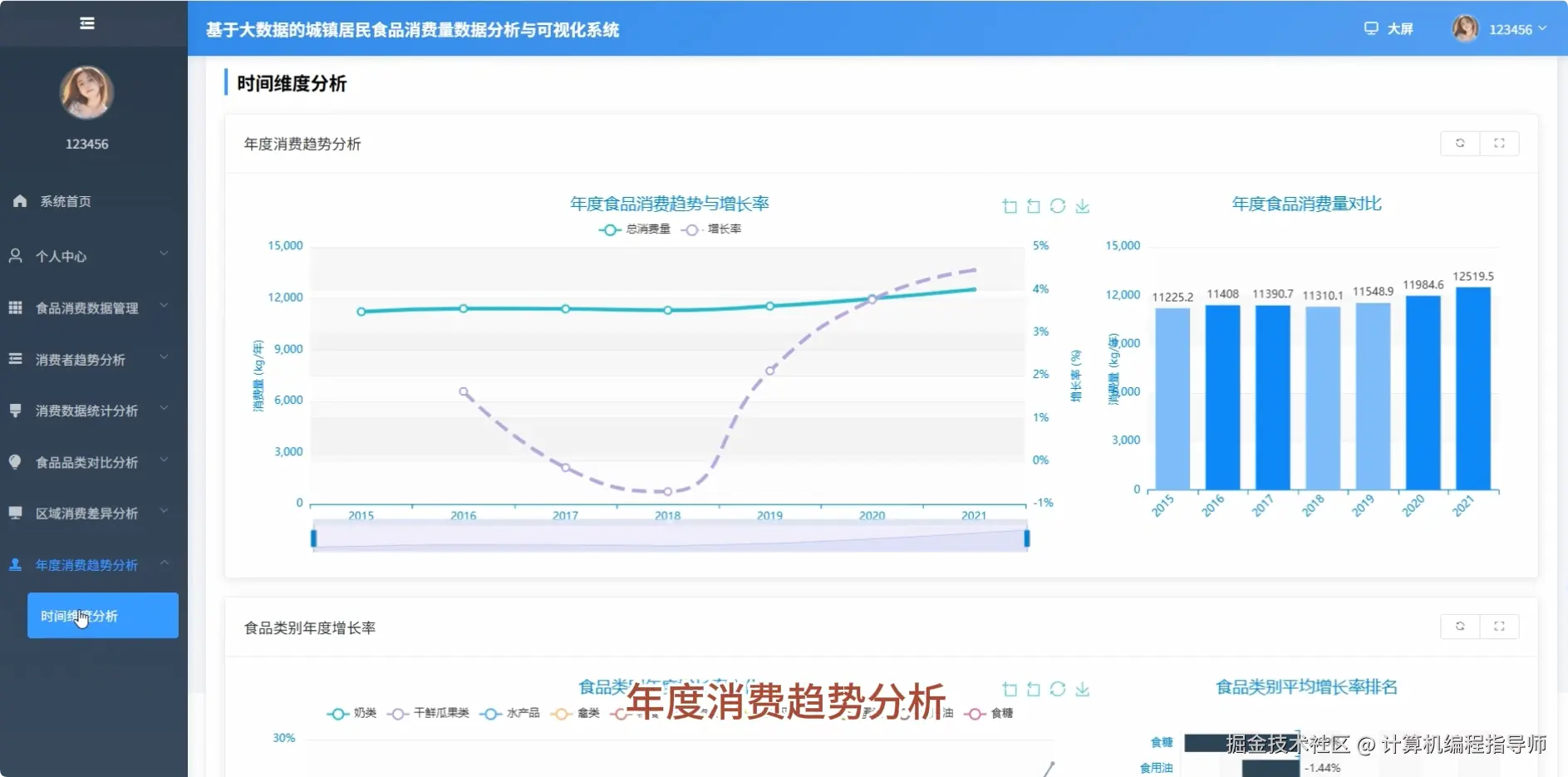Grab the right handle of year zoom slider
The width and height of the screenshot is (1568, 777).
pyautogui.click(x=1027, y=538)
